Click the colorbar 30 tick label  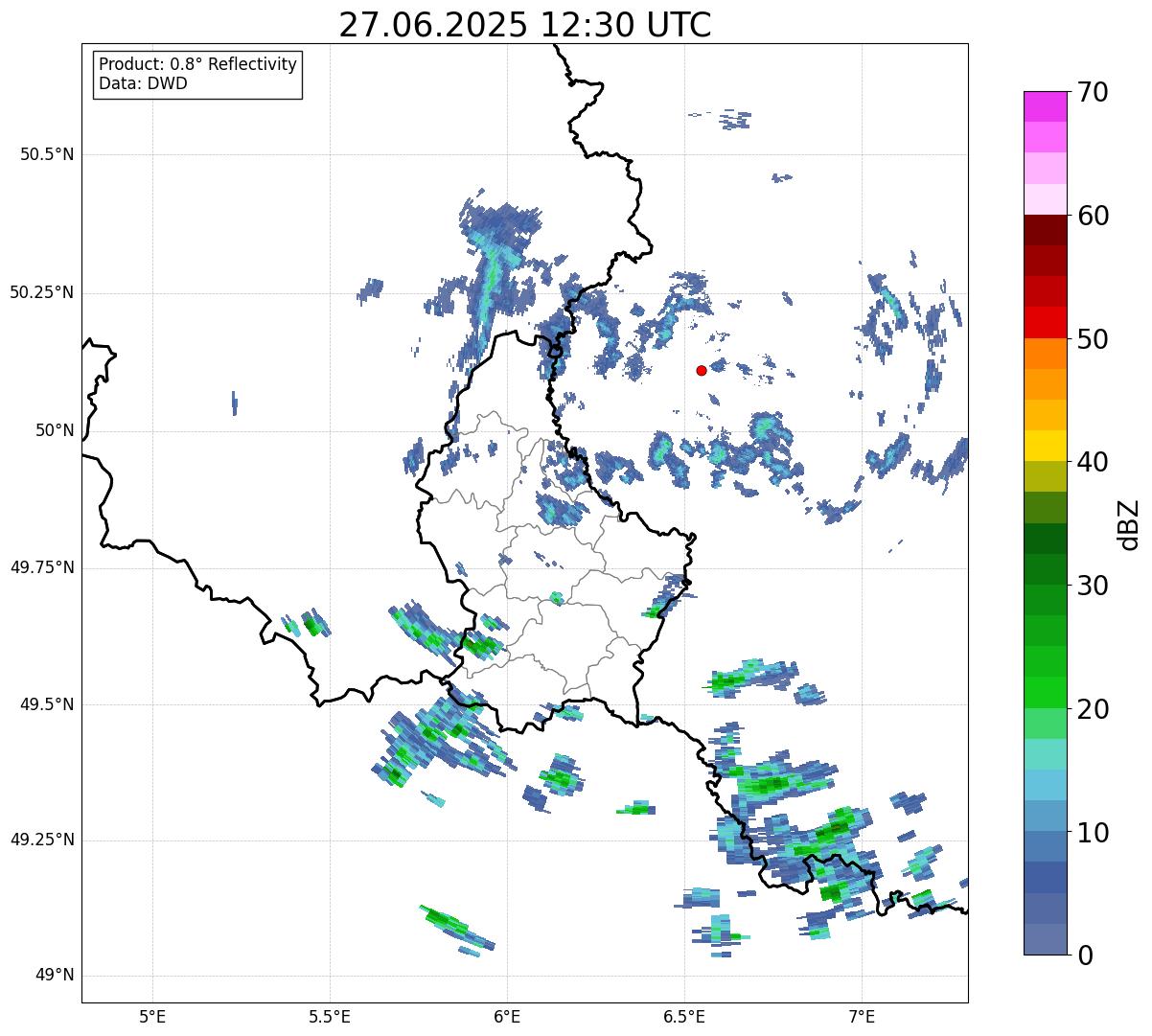click(1093, 586)
